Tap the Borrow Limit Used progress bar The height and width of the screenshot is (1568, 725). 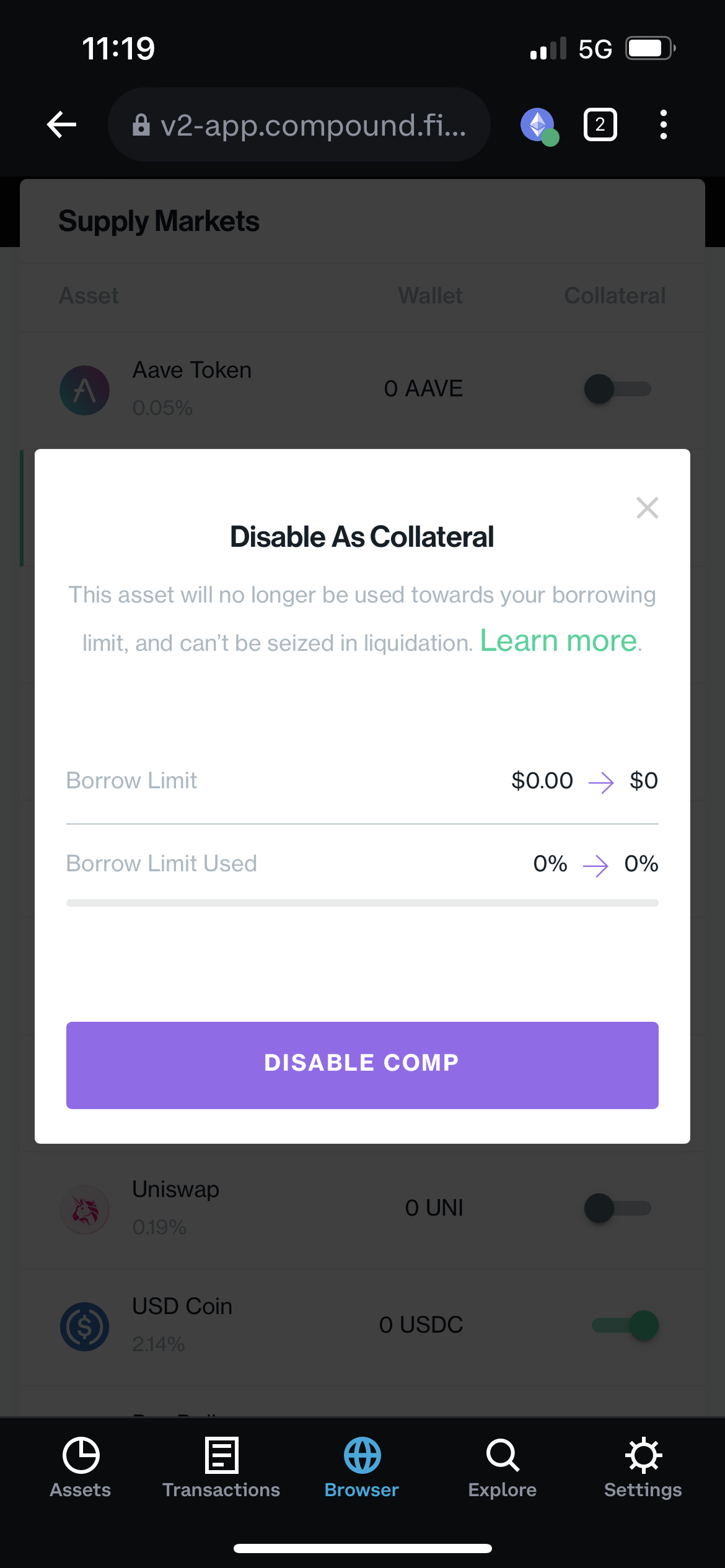click(362, 901)
